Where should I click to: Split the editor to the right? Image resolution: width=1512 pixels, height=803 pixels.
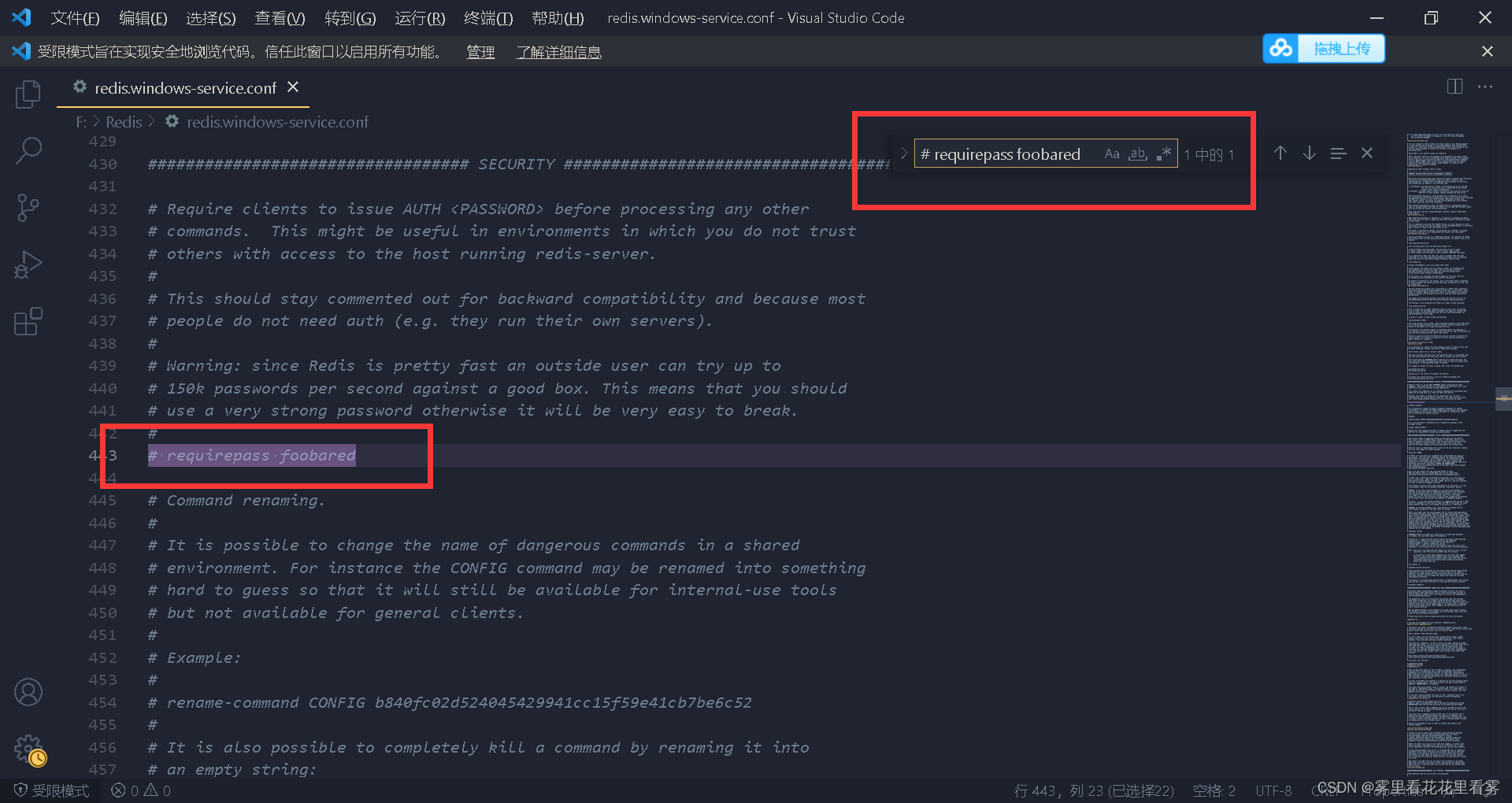pos(1455,87)
